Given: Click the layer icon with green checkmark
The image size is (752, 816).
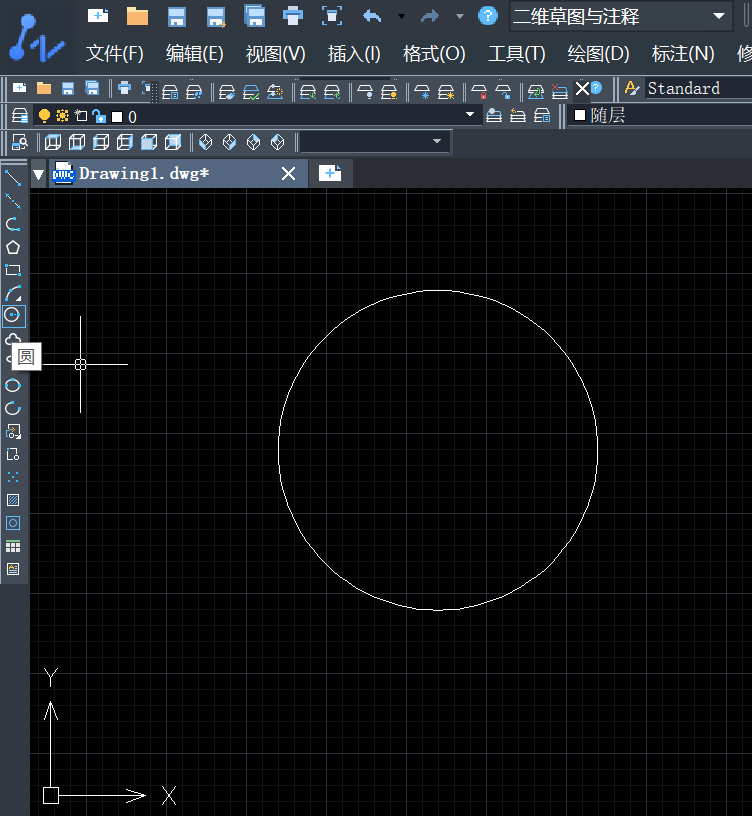Looking at the screenshot, I should (251, 92).
